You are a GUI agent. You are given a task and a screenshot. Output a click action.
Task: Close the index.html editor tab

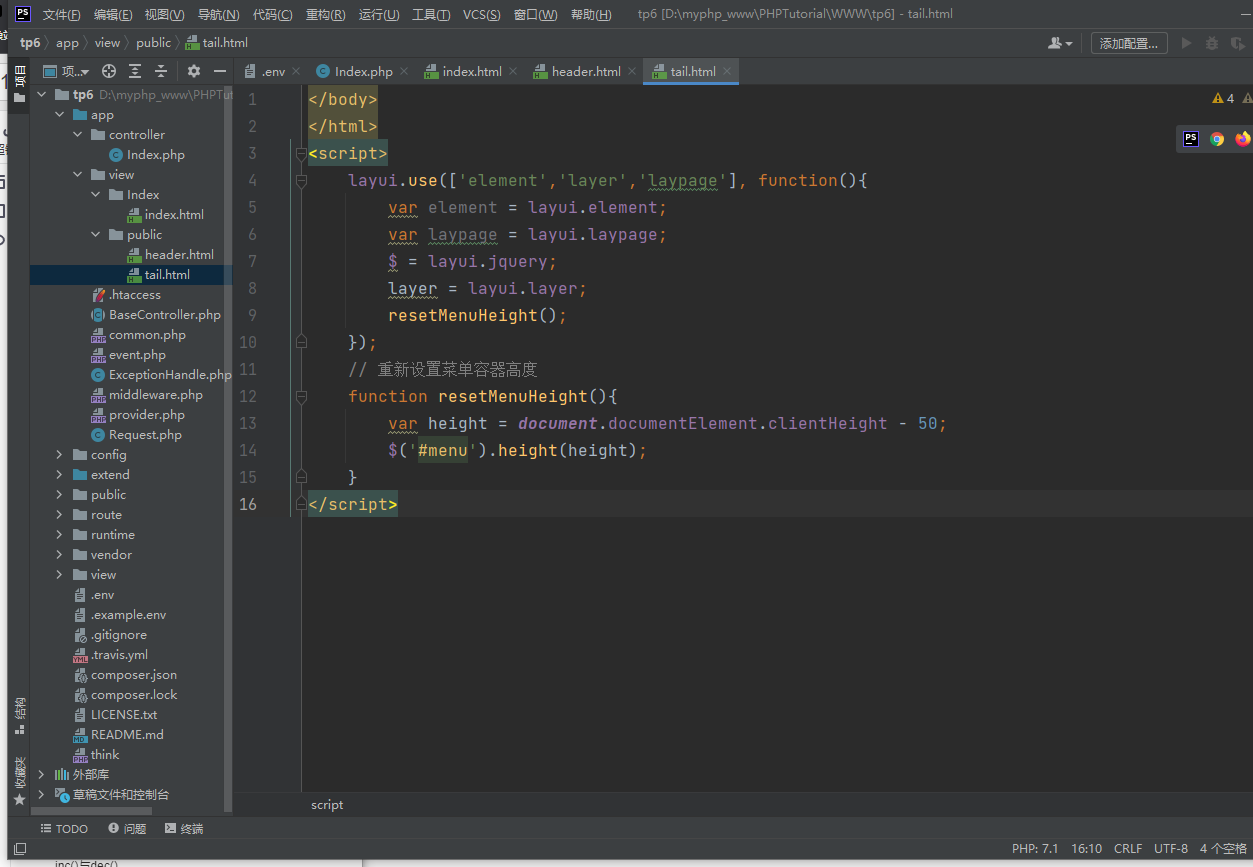coord(513,71)
